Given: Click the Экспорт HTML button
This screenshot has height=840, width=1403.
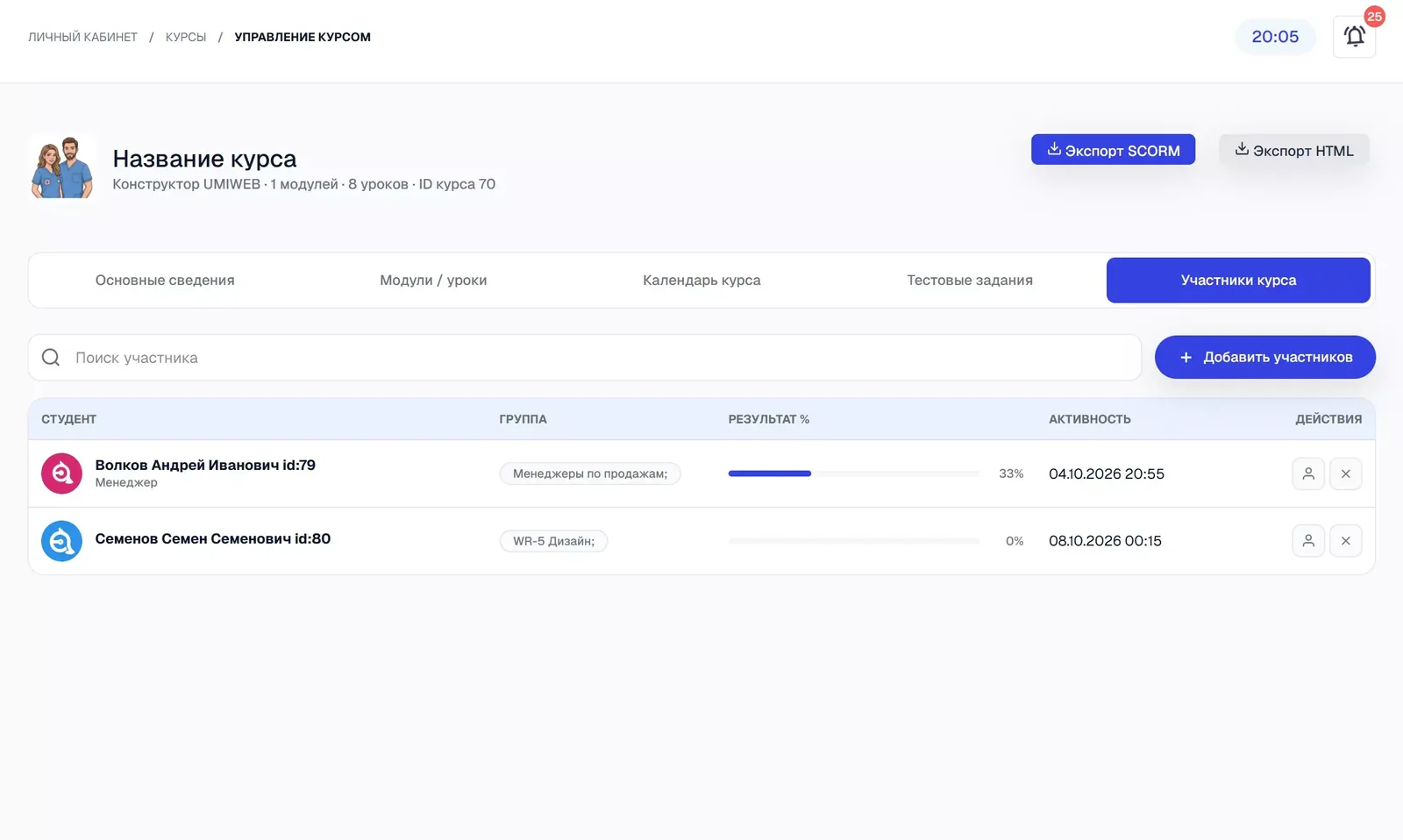Looking at the screenshot, I should click(x=1293, y=150).
